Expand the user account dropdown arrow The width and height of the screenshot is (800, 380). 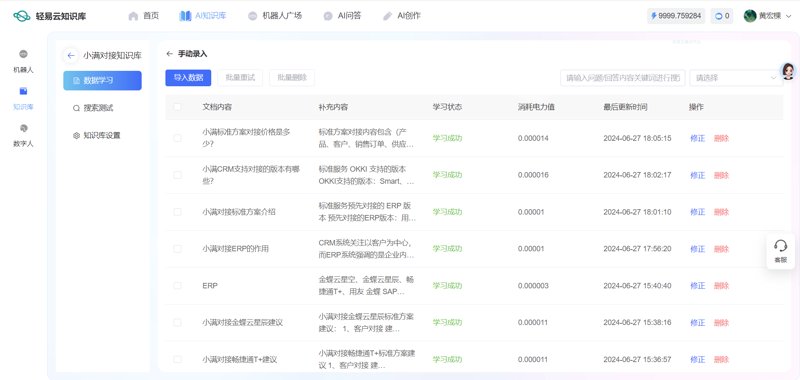tap(789, 16)
